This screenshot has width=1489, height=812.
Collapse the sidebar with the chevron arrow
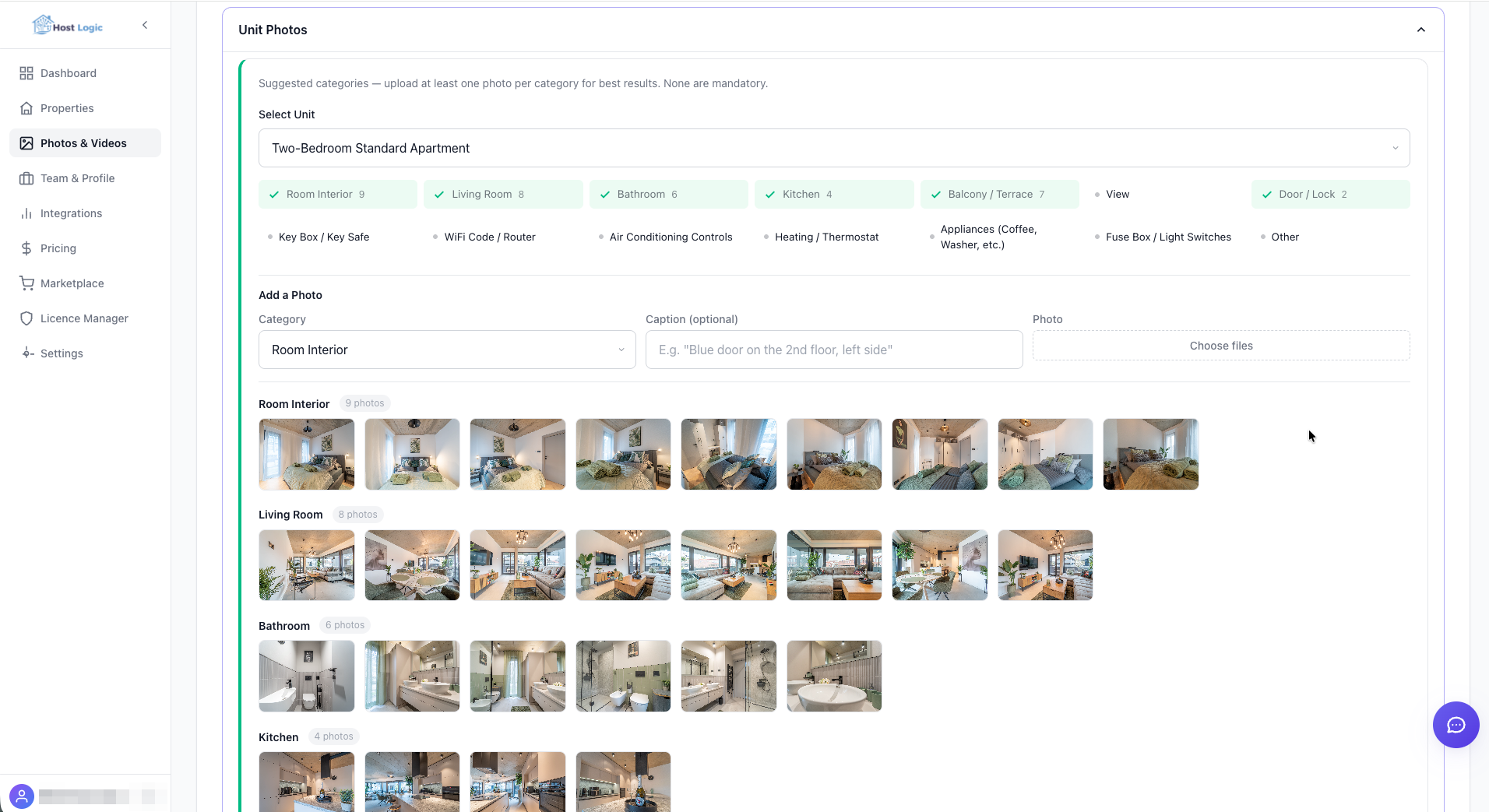145,25
